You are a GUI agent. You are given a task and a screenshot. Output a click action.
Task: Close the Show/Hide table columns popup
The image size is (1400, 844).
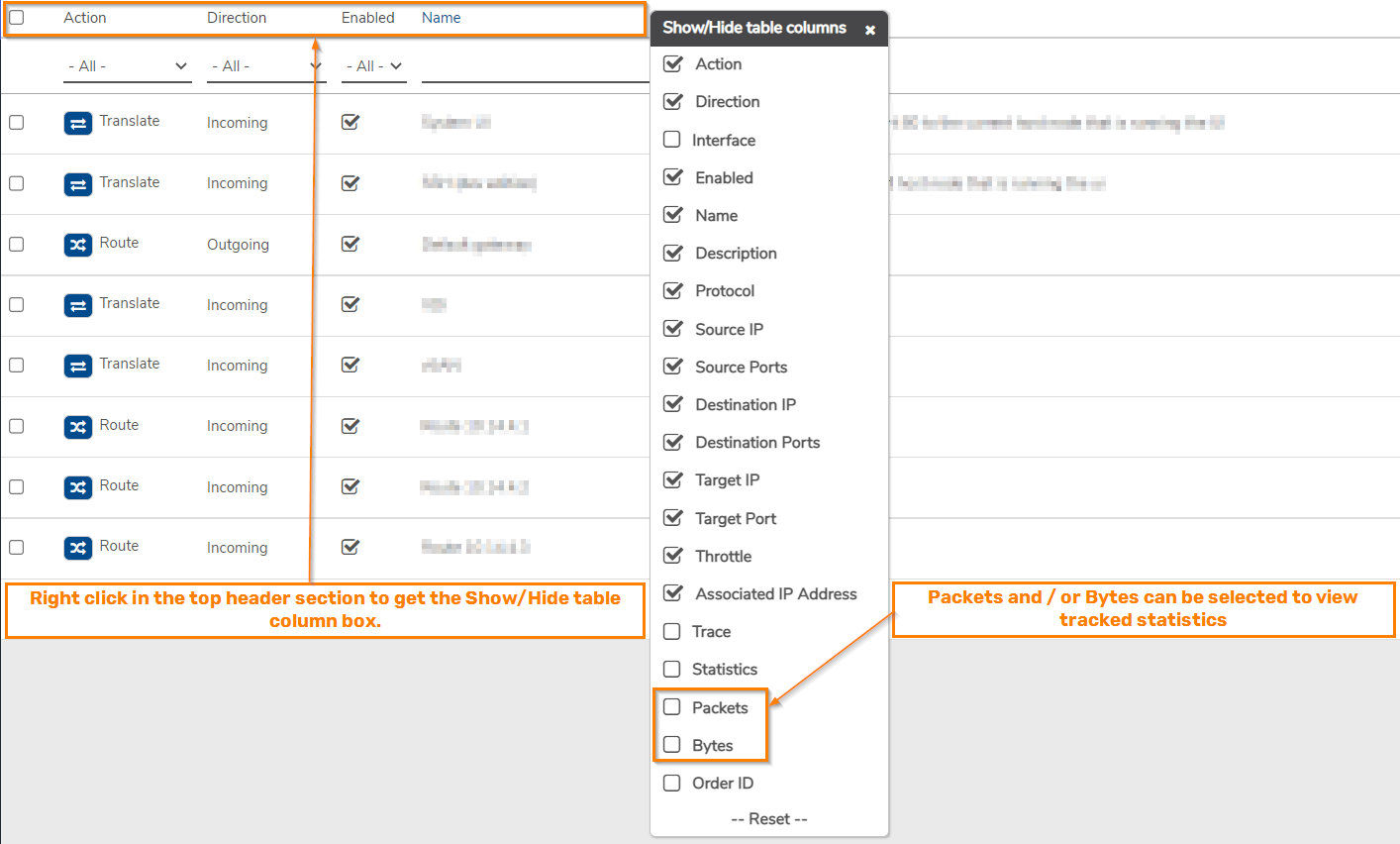click(870, 30)
